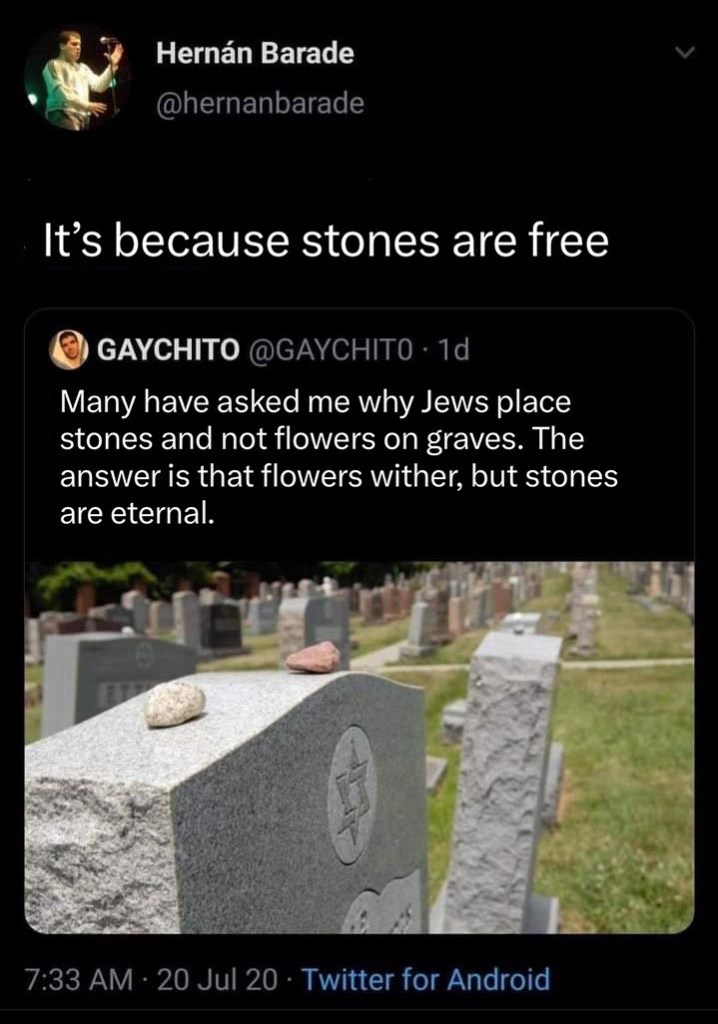The width and height of the screenshot is (718, 1024).
Task: Open the grey @GAYCHITO handle
Action: 329,351
